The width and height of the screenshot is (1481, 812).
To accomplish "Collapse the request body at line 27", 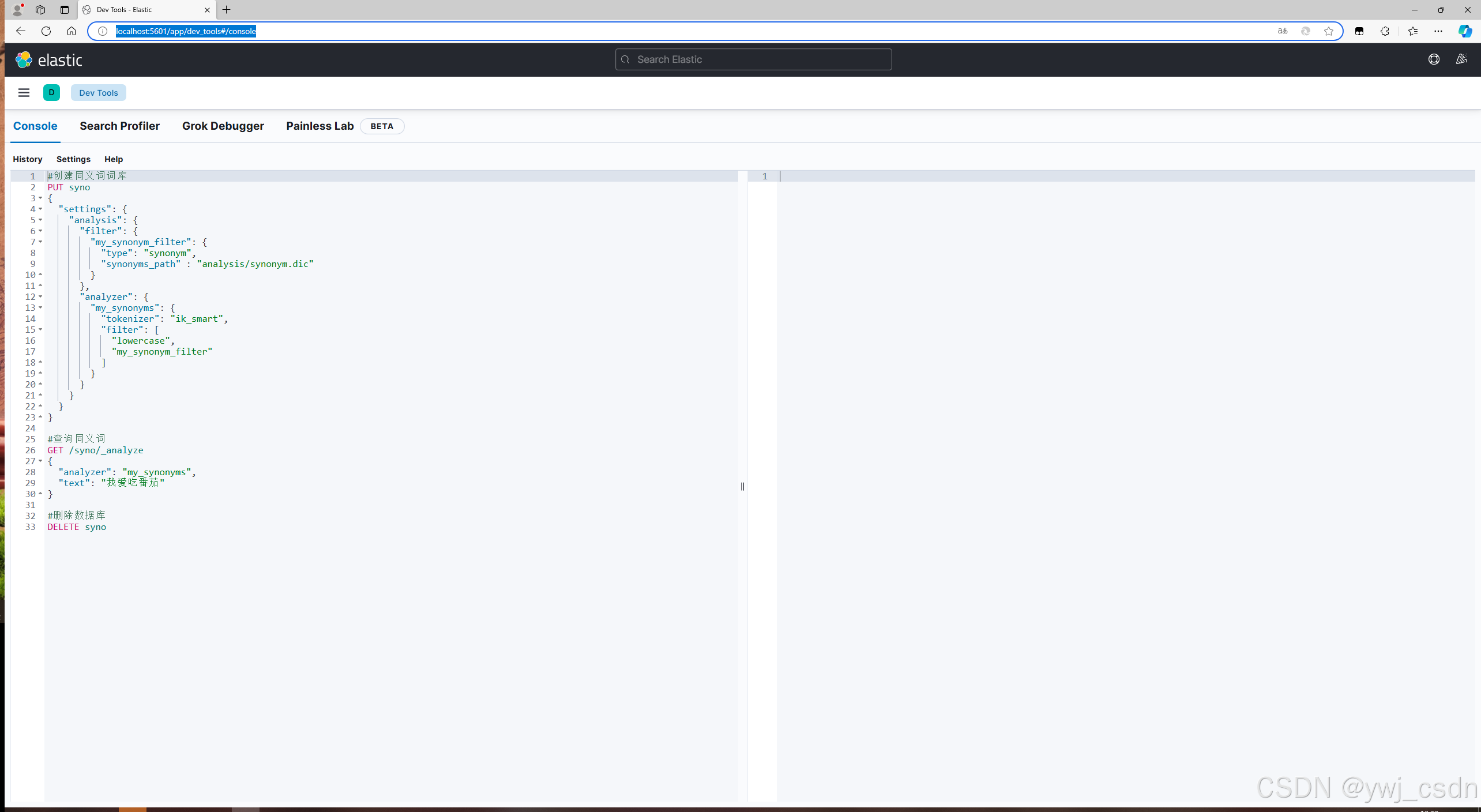I will 40,461.
